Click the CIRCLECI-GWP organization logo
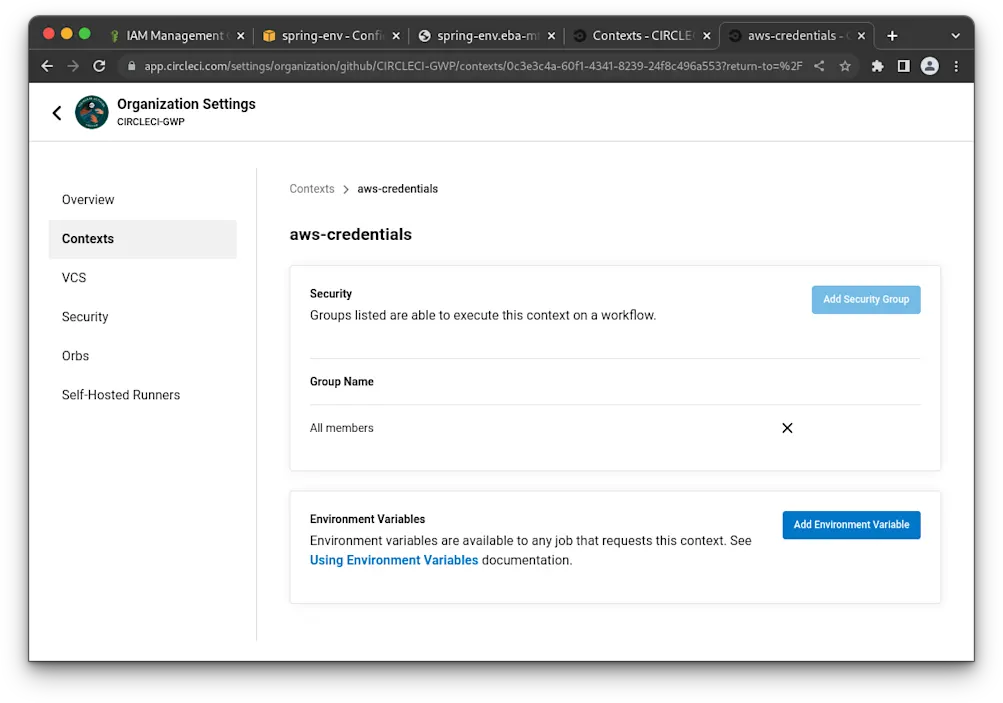This screenshot has height=703, width=1003. tap(91, 112)
